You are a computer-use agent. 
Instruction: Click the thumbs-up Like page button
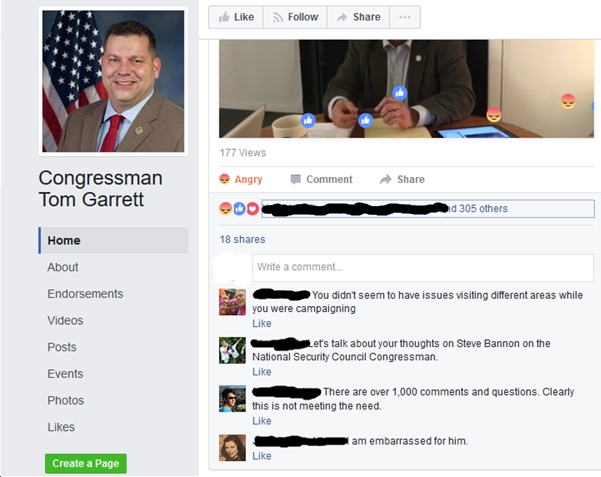point(236,17)
